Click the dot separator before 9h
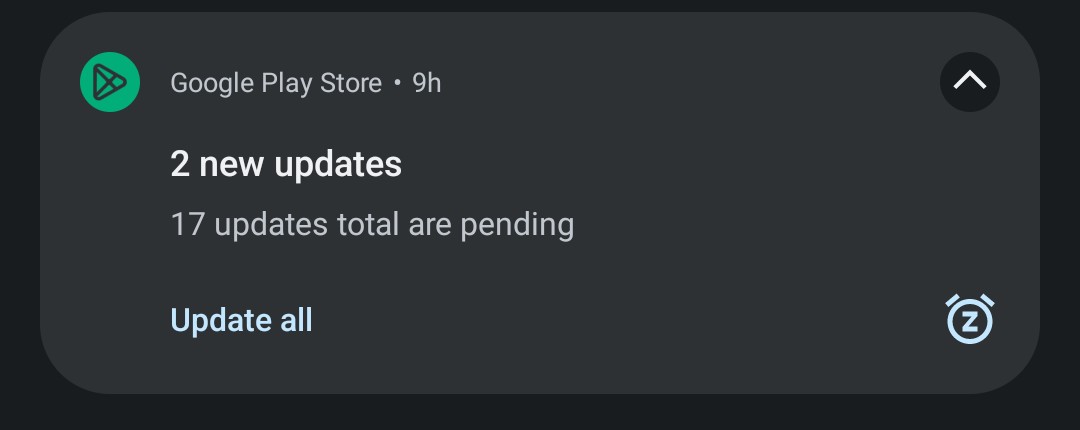 coord(397,83)
